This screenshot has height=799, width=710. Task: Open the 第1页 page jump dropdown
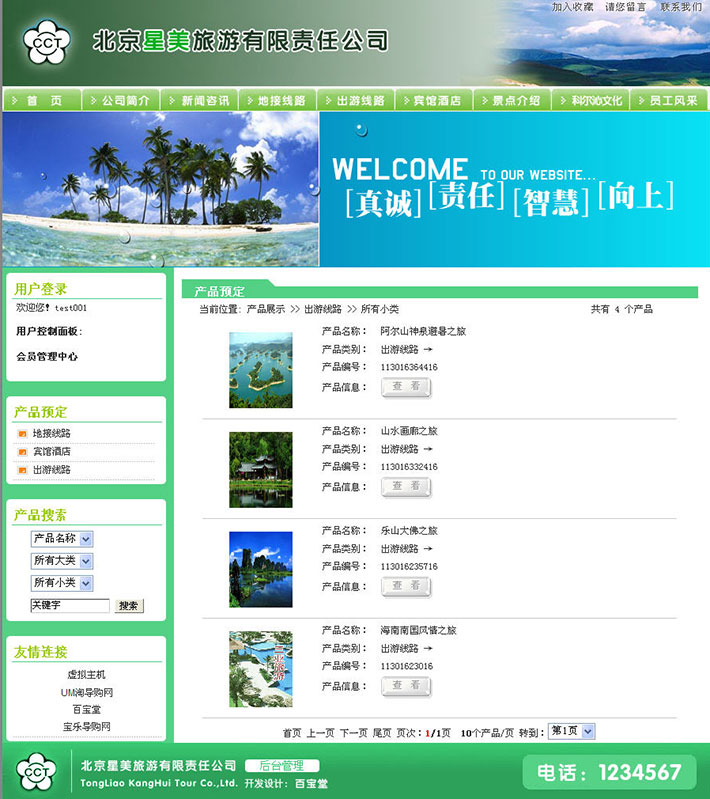point(587,731)
